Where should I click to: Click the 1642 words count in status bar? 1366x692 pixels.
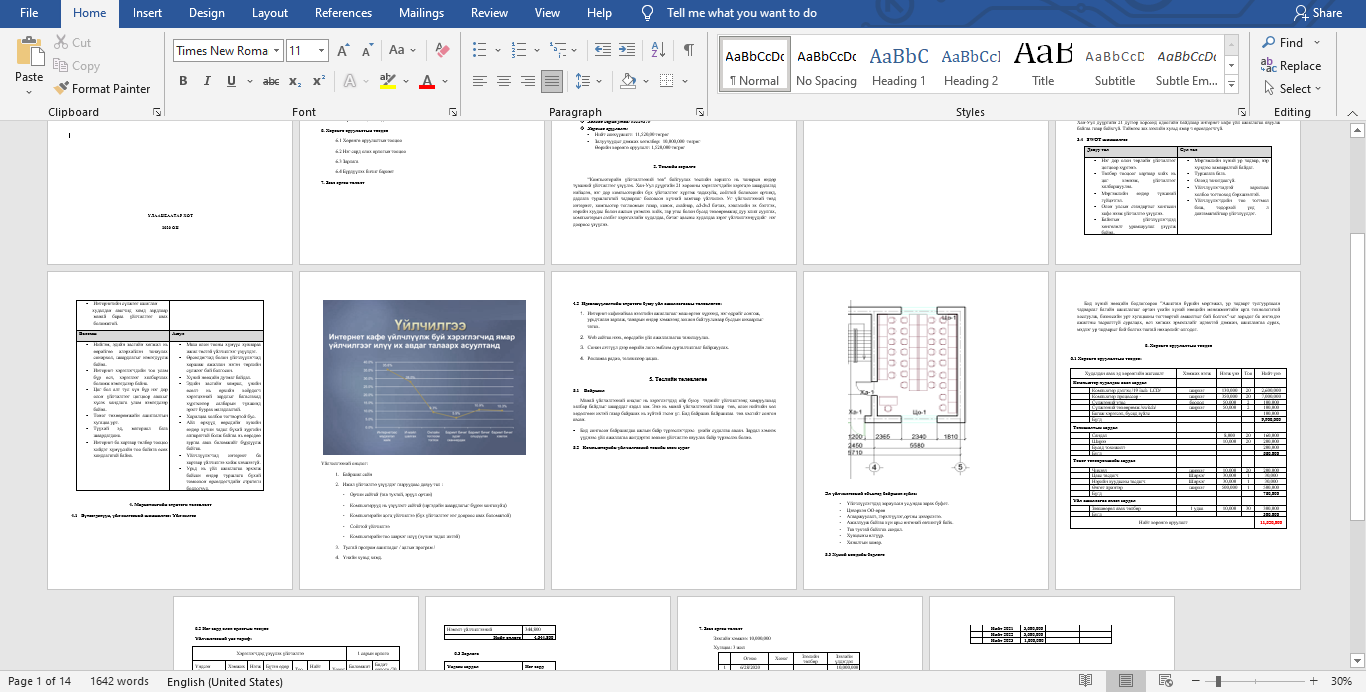(x=118, y=682)
